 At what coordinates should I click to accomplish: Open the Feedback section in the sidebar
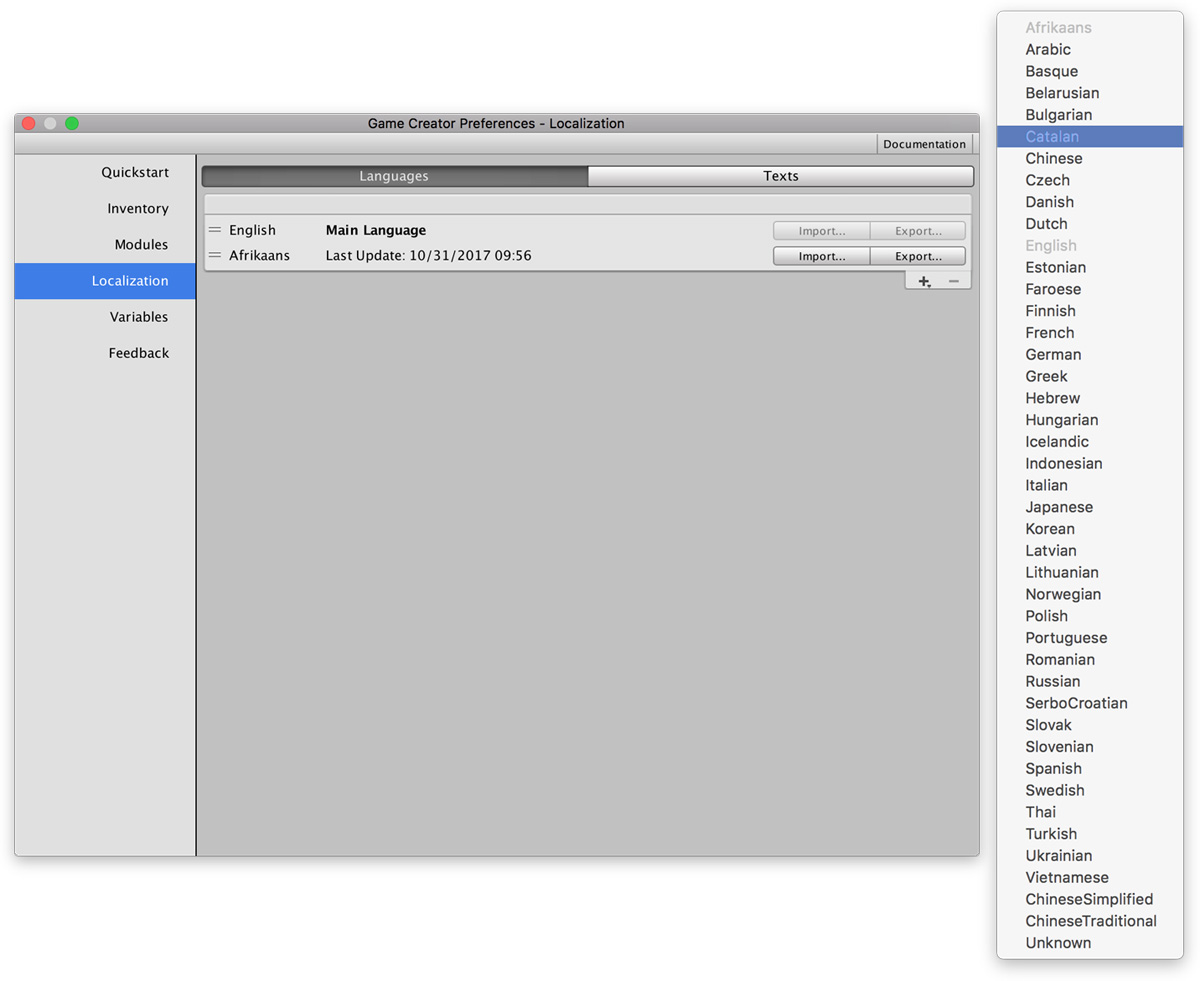(x=105, y=353)
